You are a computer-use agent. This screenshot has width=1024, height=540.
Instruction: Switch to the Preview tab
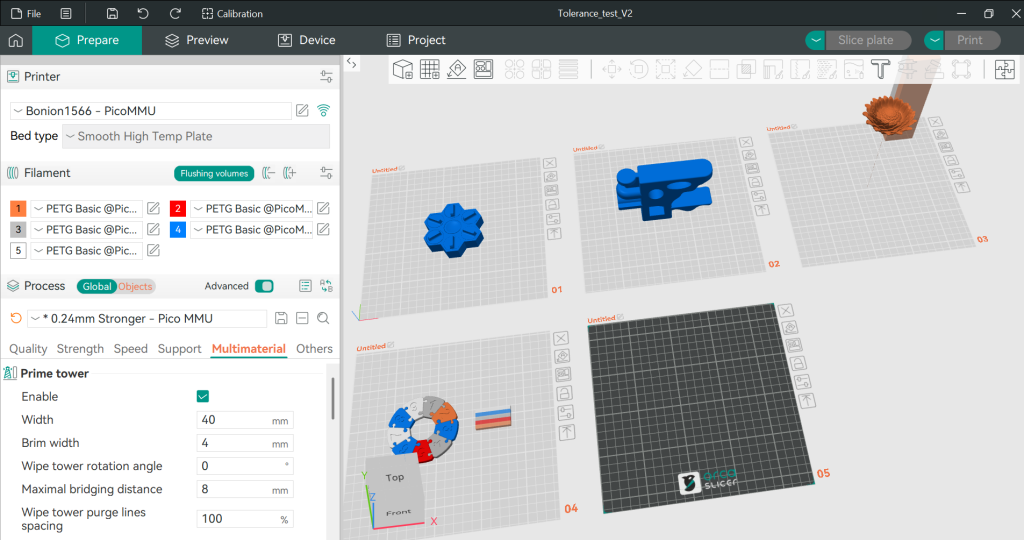click(x=197, y=40)
